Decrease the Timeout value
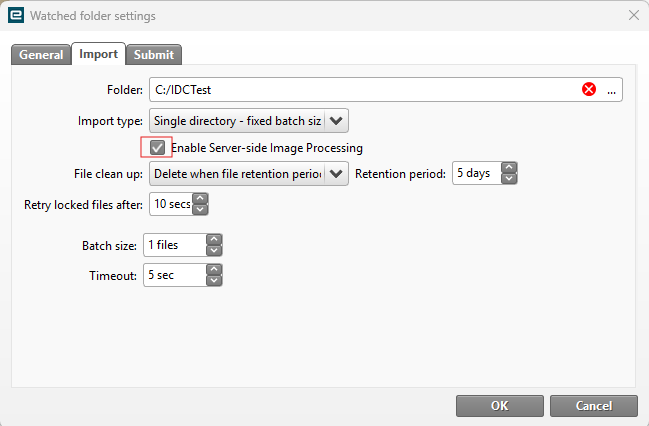 pos(213,279)
